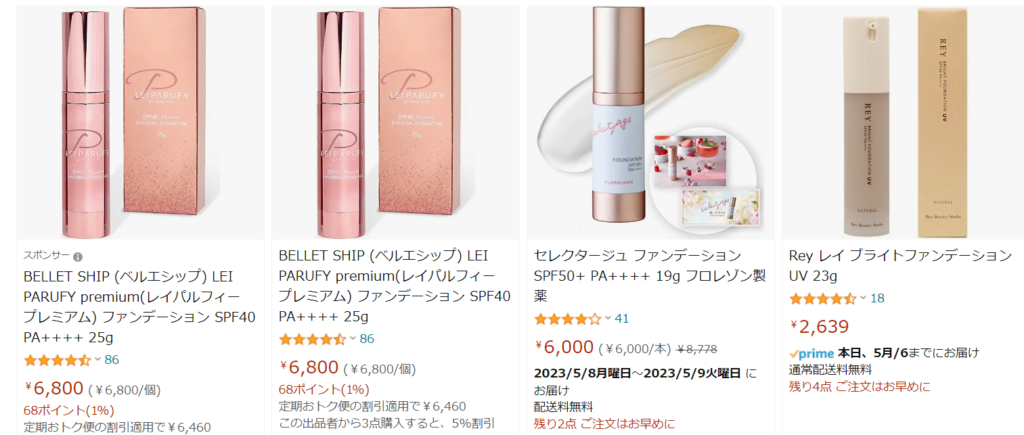Click the 41 review count link

tap(622, 319)
